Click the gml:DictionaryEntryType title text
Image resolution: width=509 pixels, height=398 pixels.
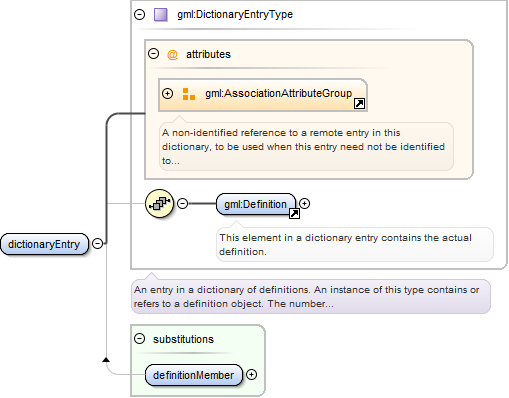click(235, 14)
